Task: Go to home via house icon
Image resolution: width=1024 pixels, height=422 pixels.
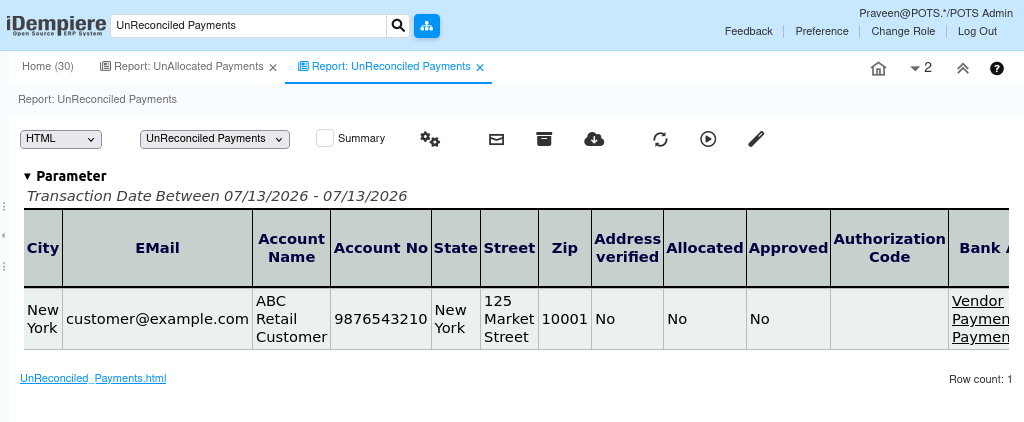Action: 878,69
